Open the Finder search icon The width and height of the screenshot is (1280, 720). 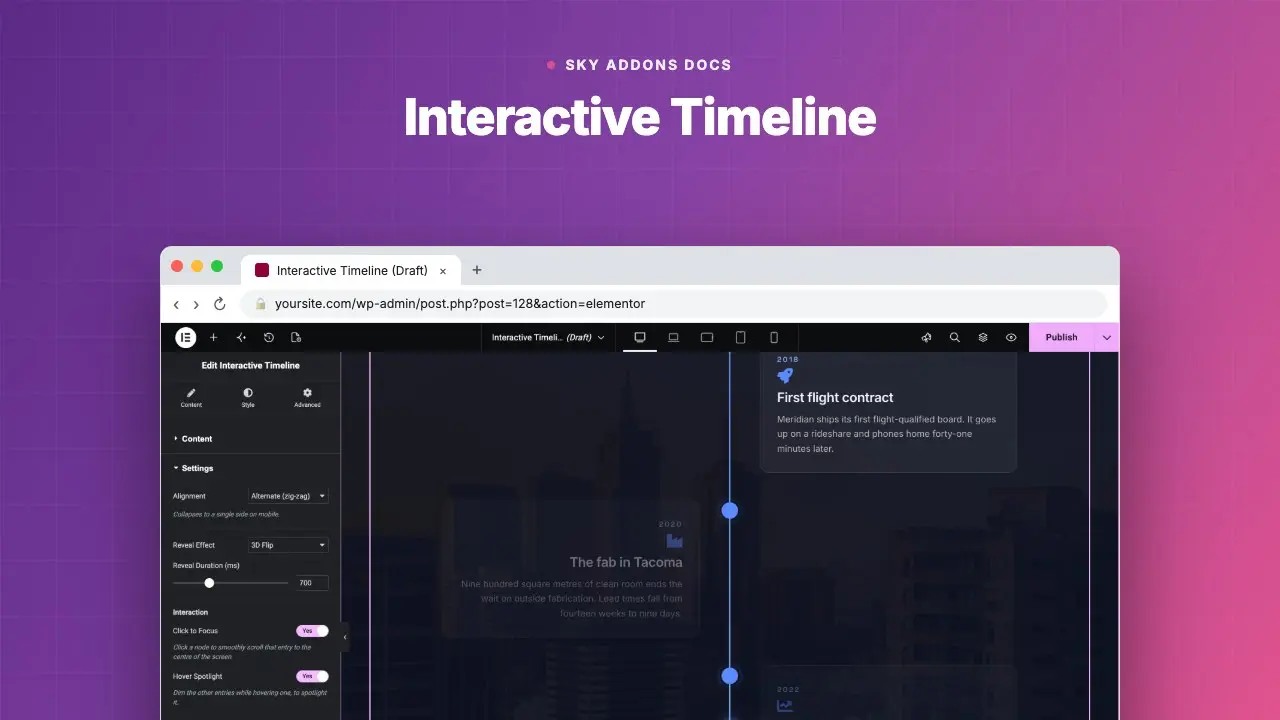[x=954, y=337]
